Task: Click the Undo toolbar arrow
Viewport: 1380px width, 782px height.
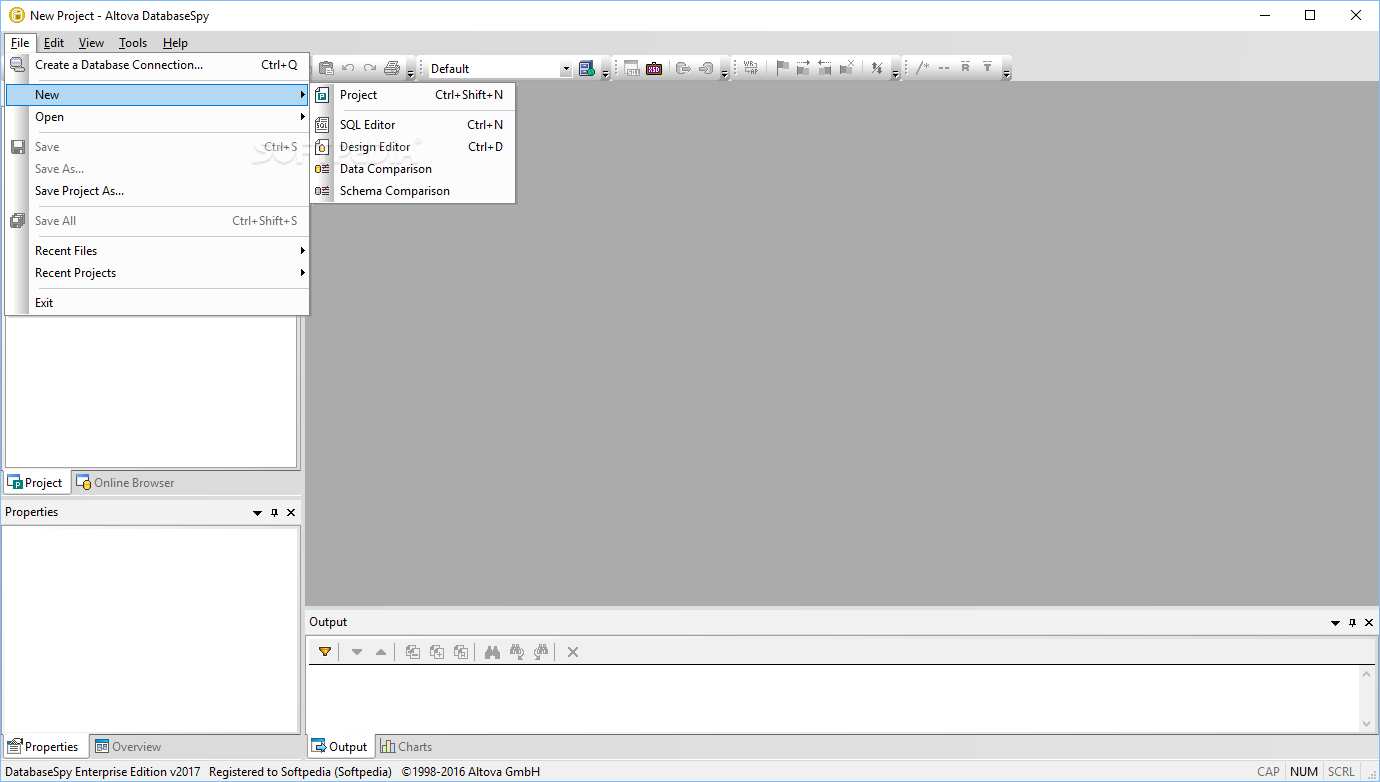Action: (x=348, y=68)
